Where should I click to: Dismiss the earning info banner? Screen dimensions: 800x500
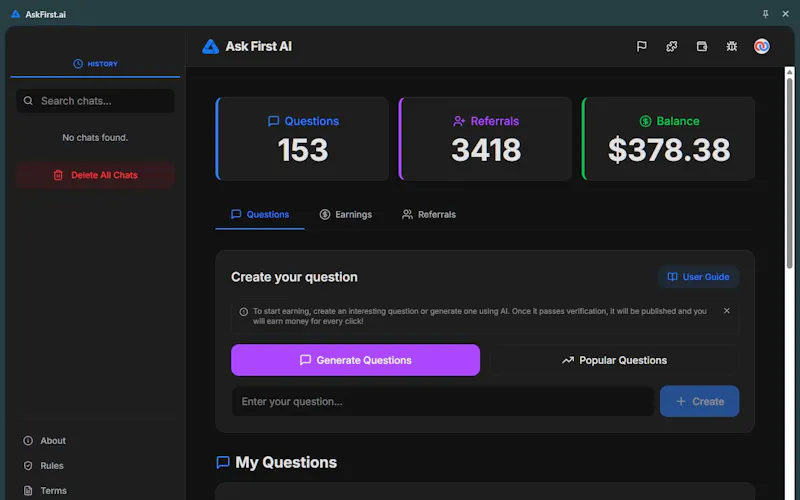pyautogui.click(x=727, y=311)
